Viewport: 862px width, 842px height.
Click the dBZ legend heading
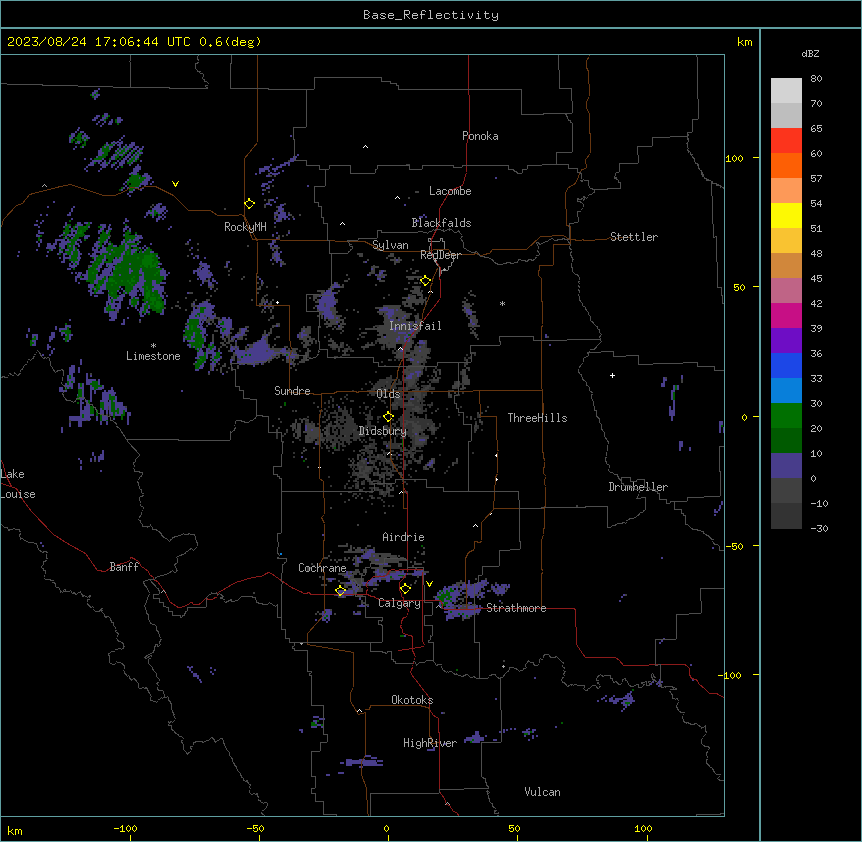coord(810,54)
